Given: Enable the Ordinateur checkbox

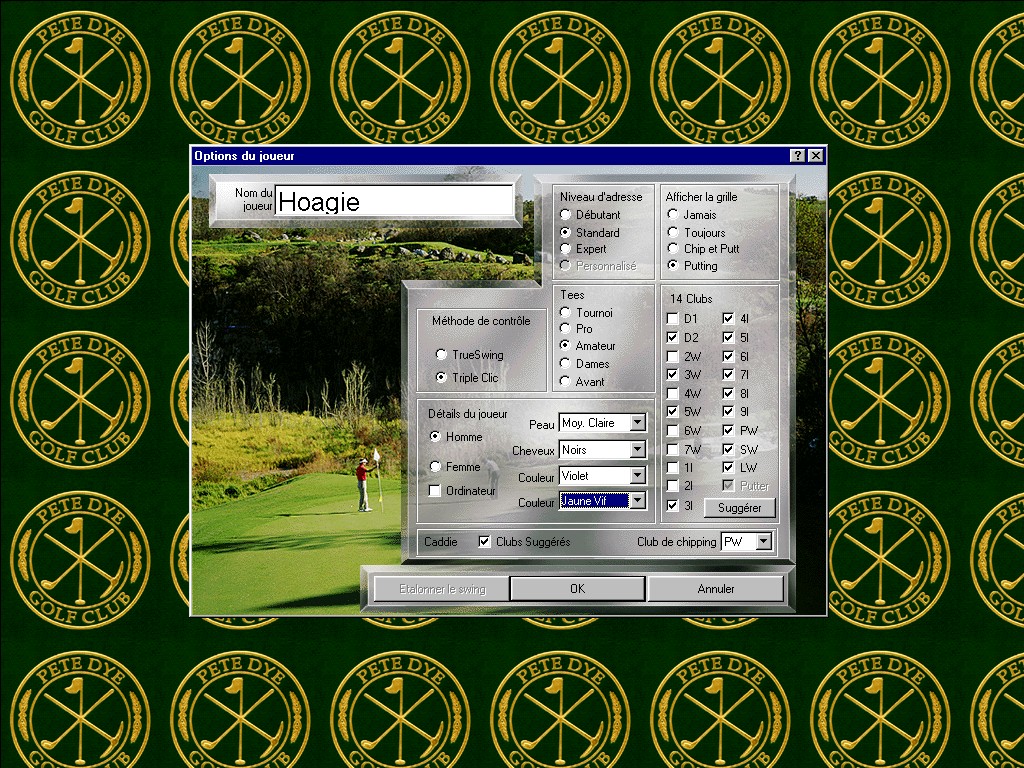Looking at the screenshot, I should (x=435, y=490).
